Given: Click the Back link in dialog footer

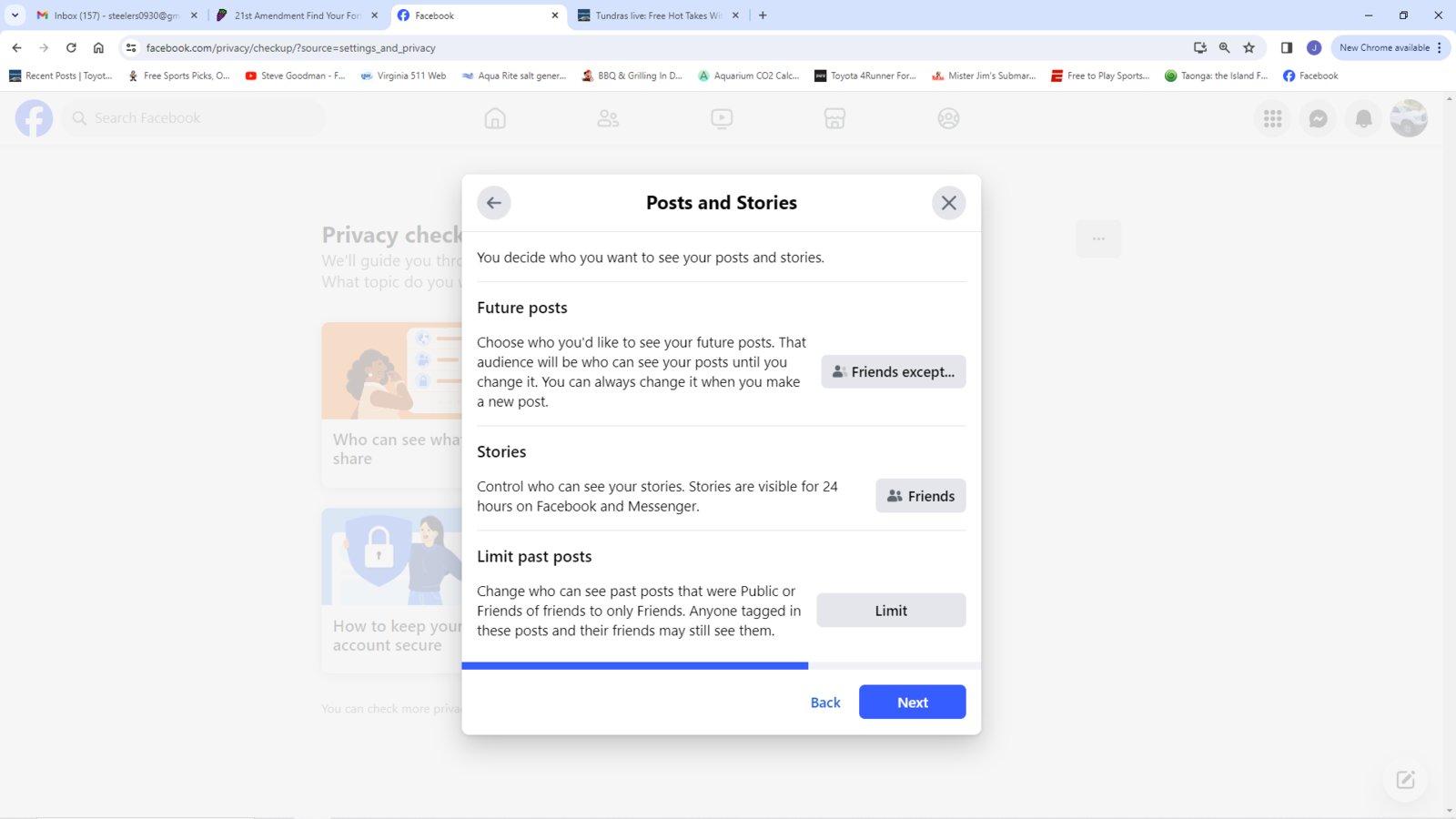Looking at the screenshot, I should pyautogui.click(x=825, y=703).
